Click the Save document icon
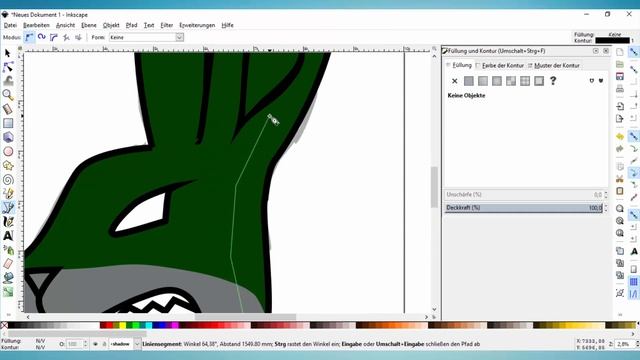Viewport: 640px width, 360px height. coord(620,76)
